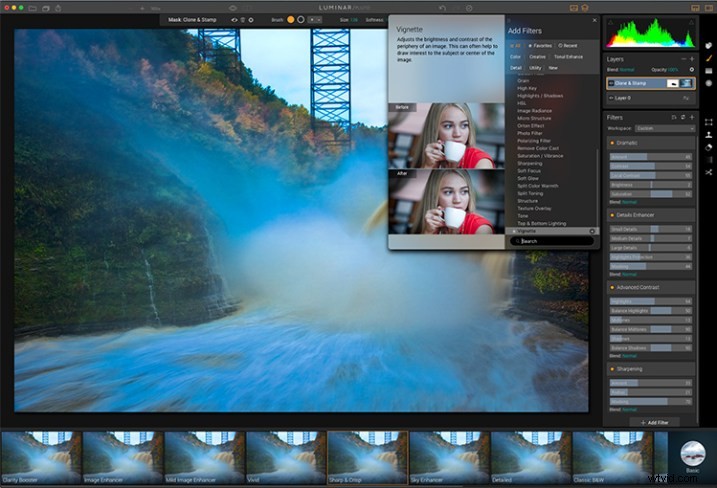Select the orange paint brush mode
This screenshot has width=717, height=488.
point(290,20)
